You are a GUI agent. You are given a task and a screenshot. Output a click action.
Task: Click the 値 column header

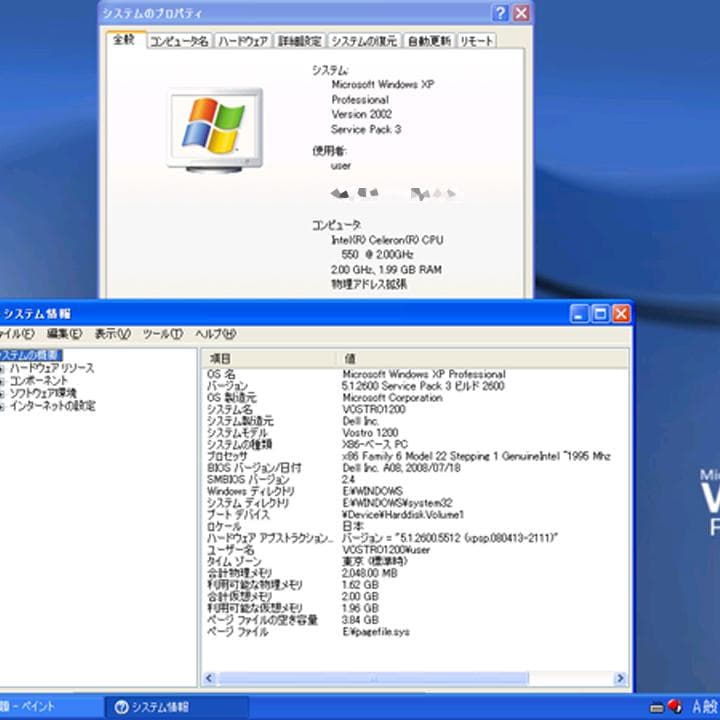pos(483,358)
